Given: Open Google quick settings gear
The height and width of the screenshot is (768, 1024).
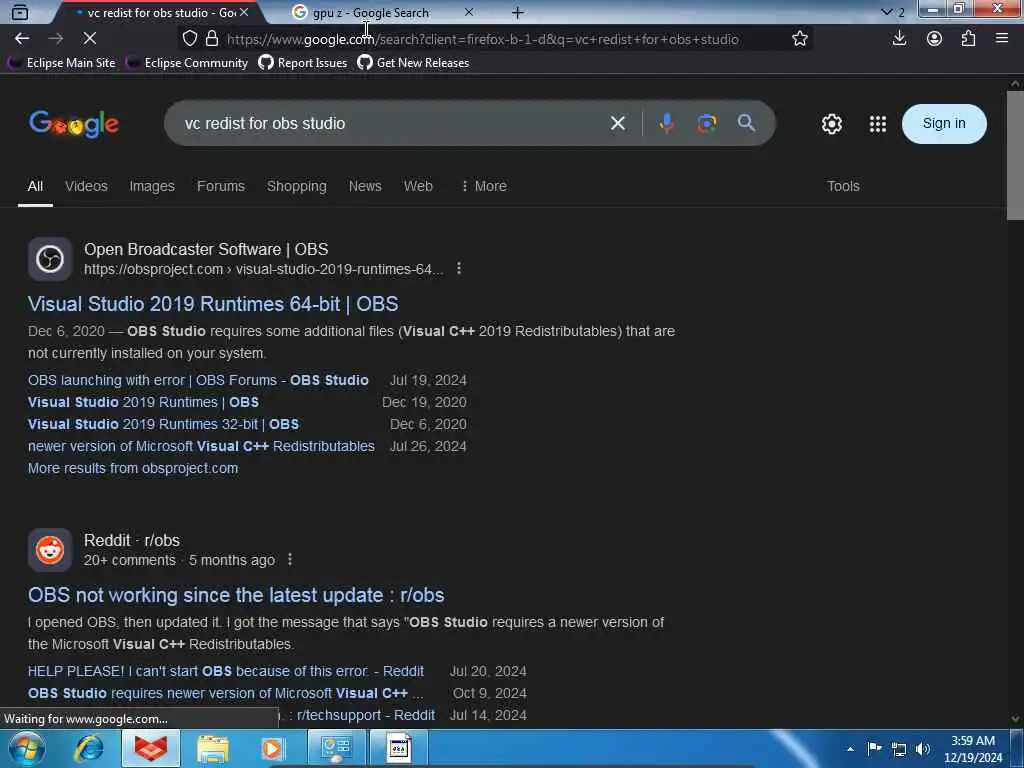Looking at the screenshot, I should [831, 123].
